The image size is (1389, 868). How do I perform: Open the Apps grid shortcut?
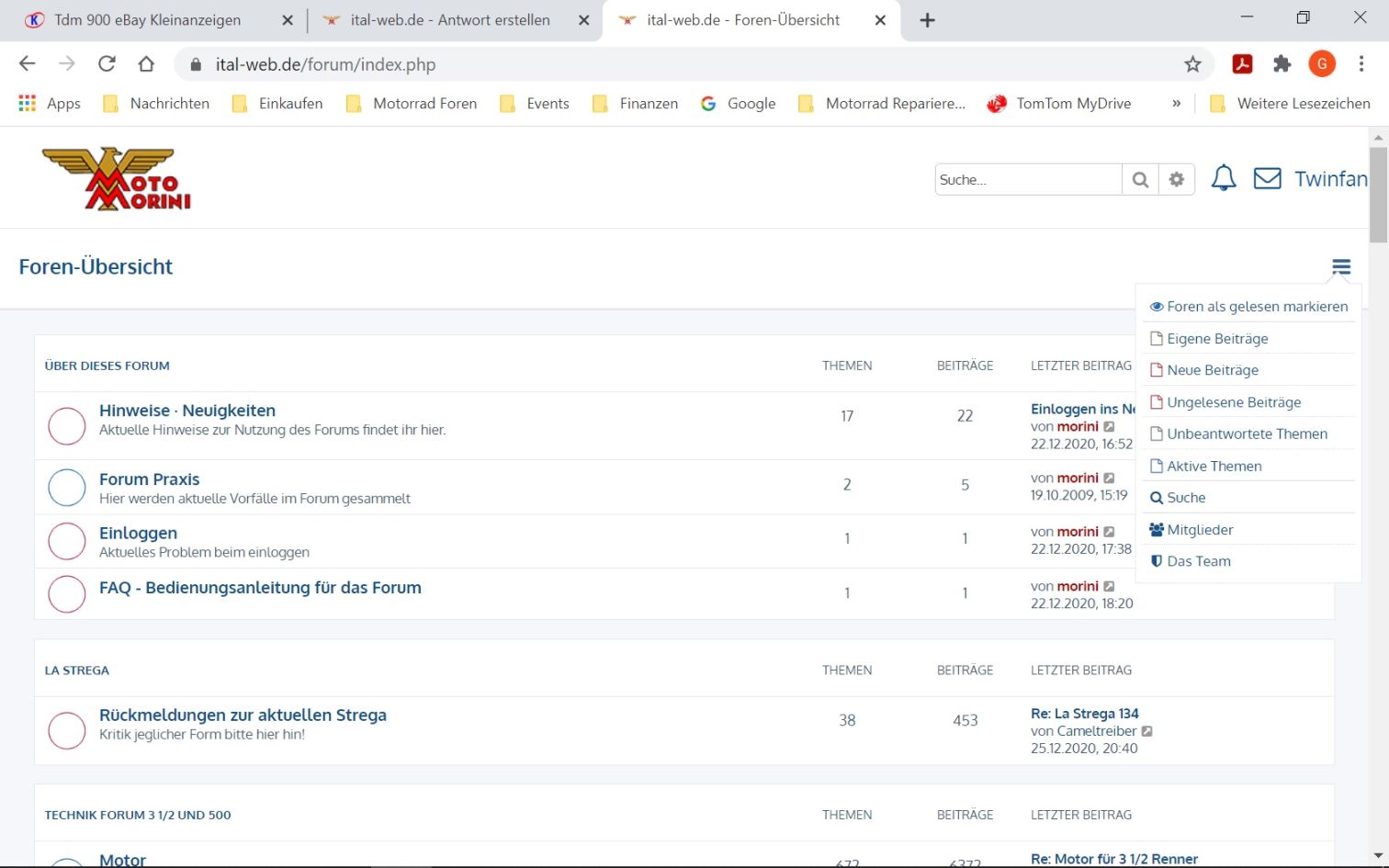[50, 104]
